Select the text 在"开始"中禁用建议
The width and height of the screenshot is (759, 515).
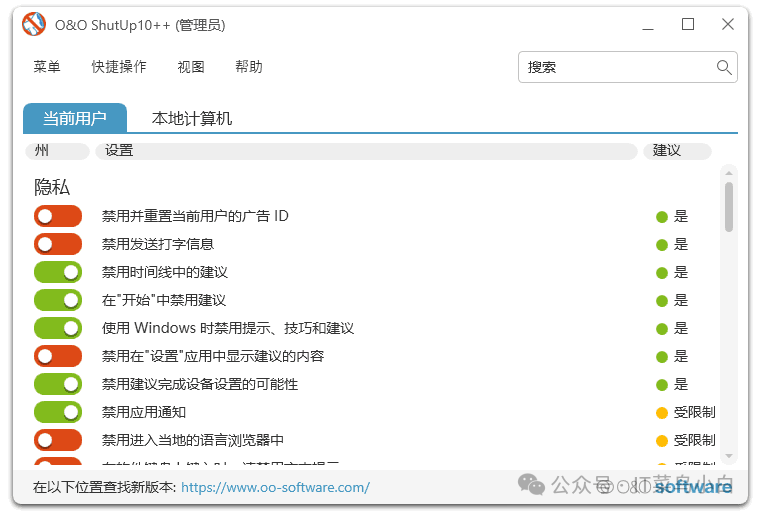[x=164, y=300]
